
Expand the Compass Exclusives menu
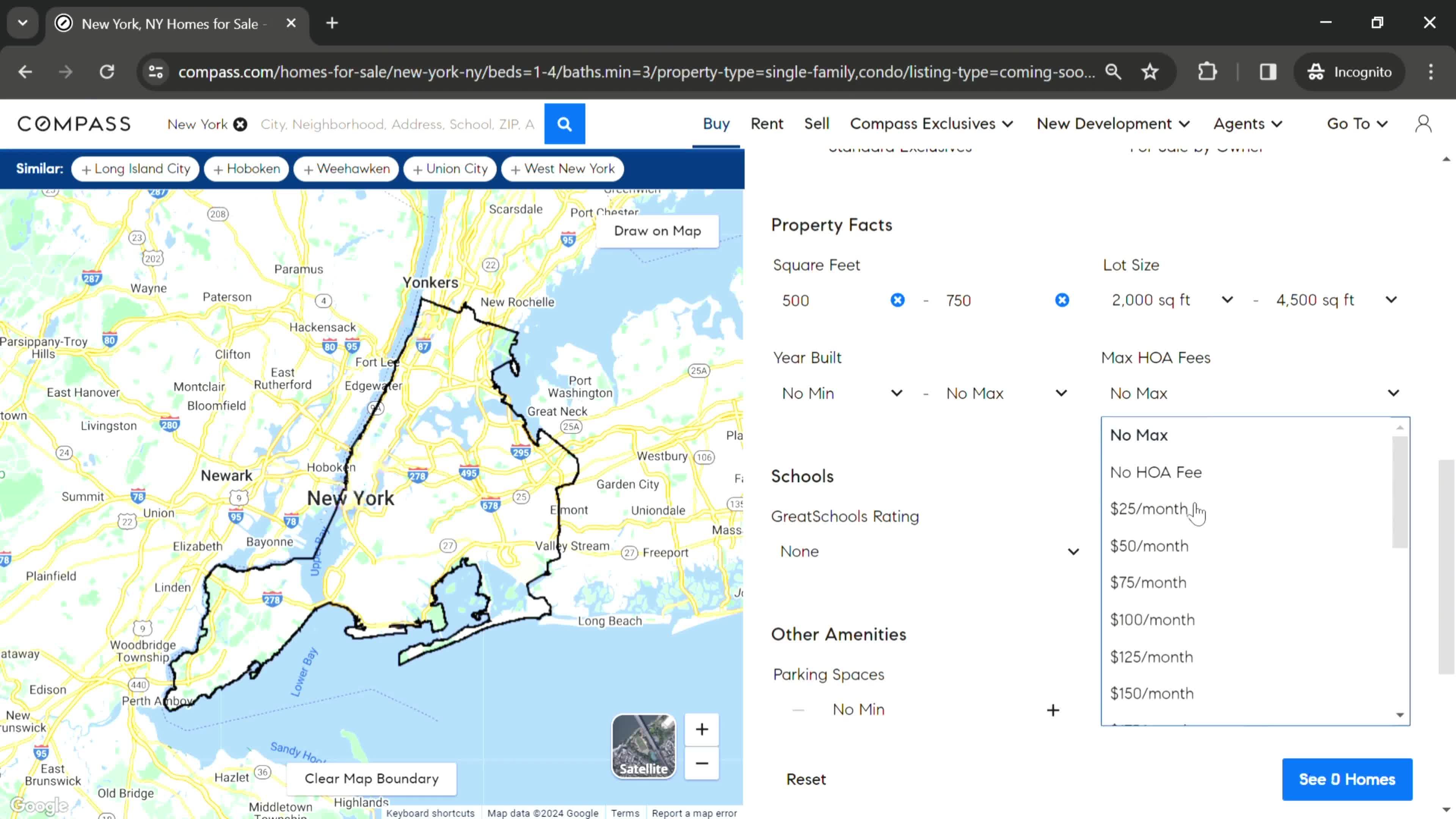932,124
